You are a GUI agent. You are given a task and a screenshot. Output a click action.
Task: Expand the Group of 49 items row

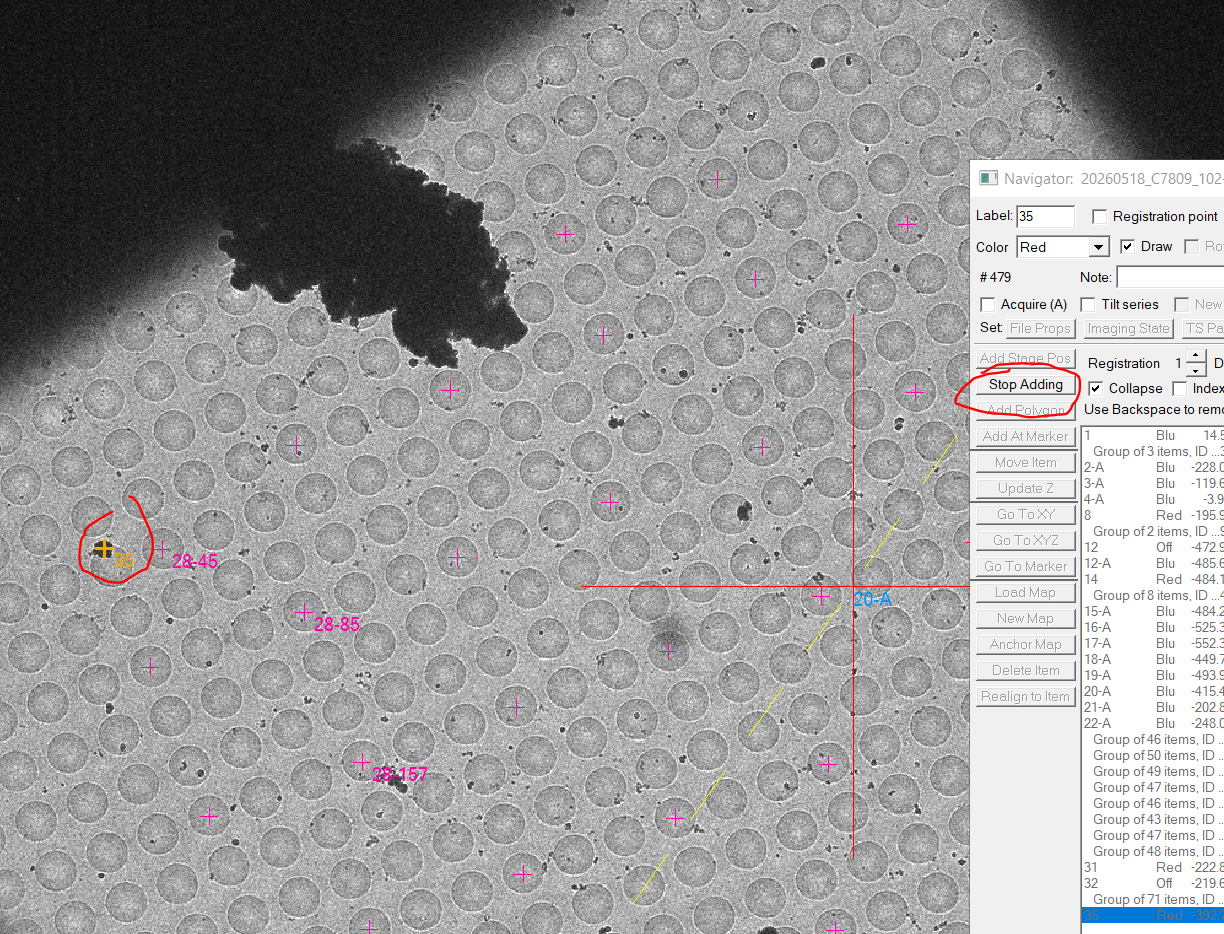click(1153, 771)
